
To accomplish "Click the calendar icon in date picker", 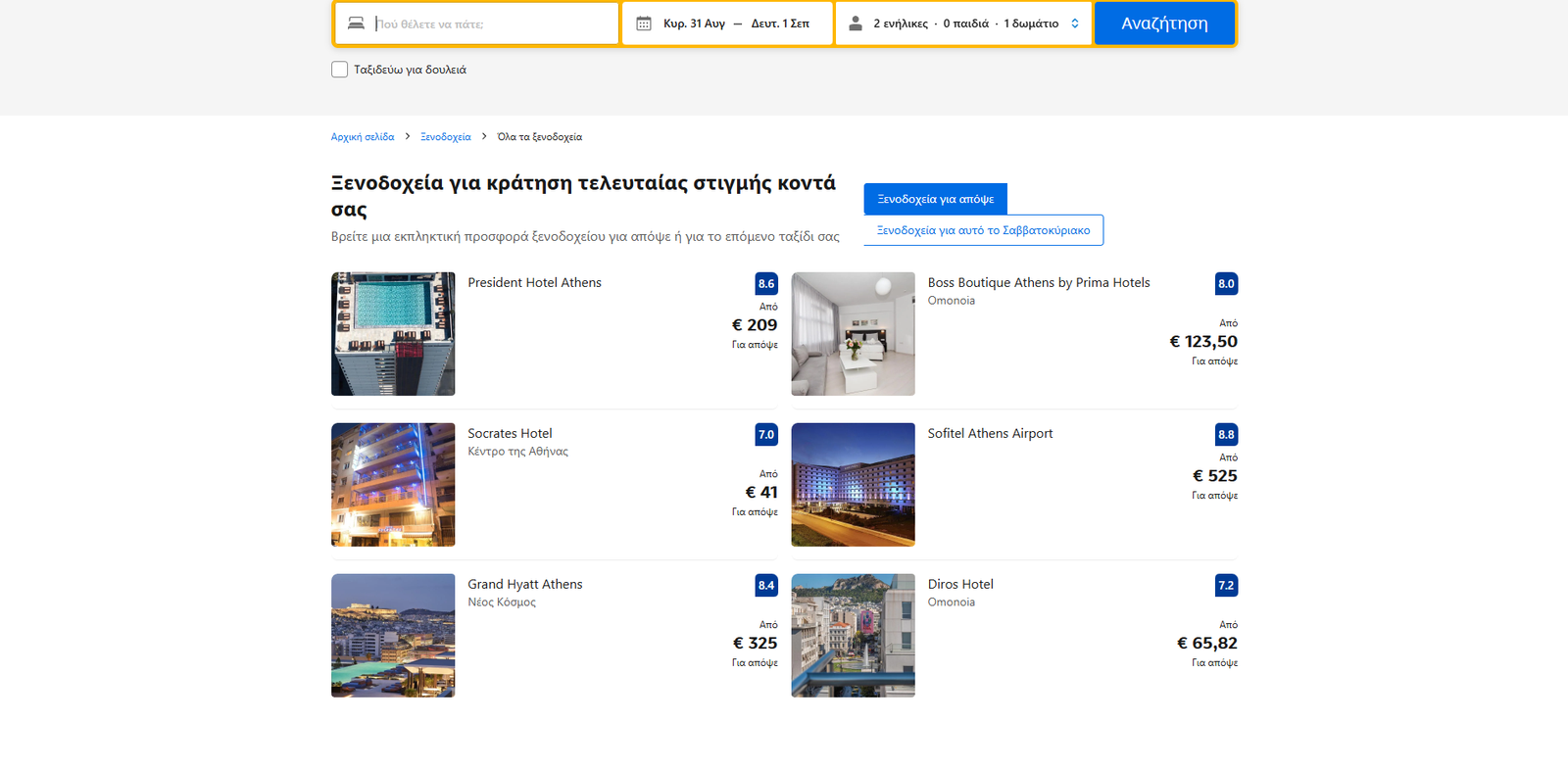I will pyautogui.click(x=644, y=24).
